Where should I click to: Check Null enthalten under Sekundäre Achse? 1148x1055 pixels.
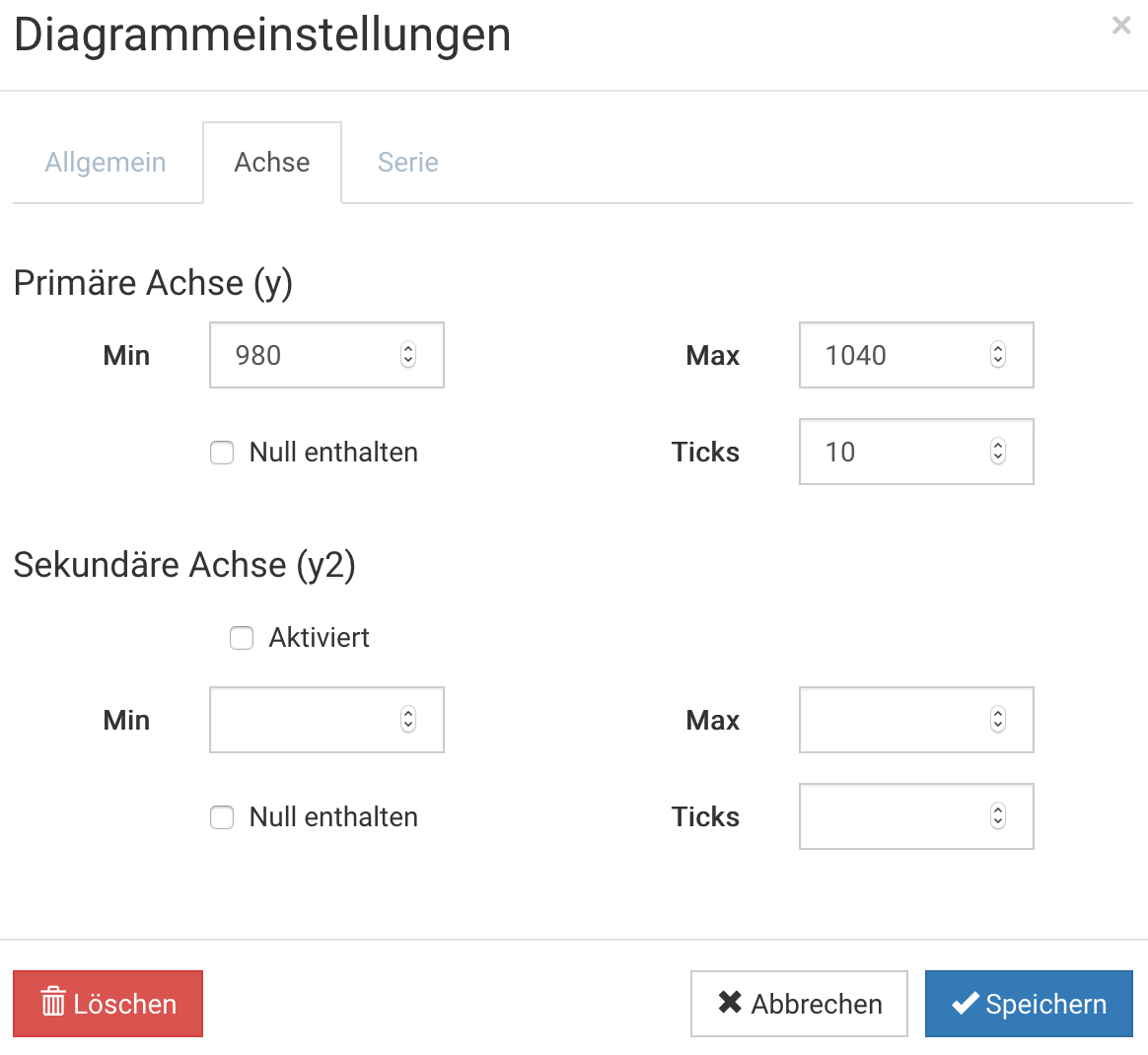[222, 817]
